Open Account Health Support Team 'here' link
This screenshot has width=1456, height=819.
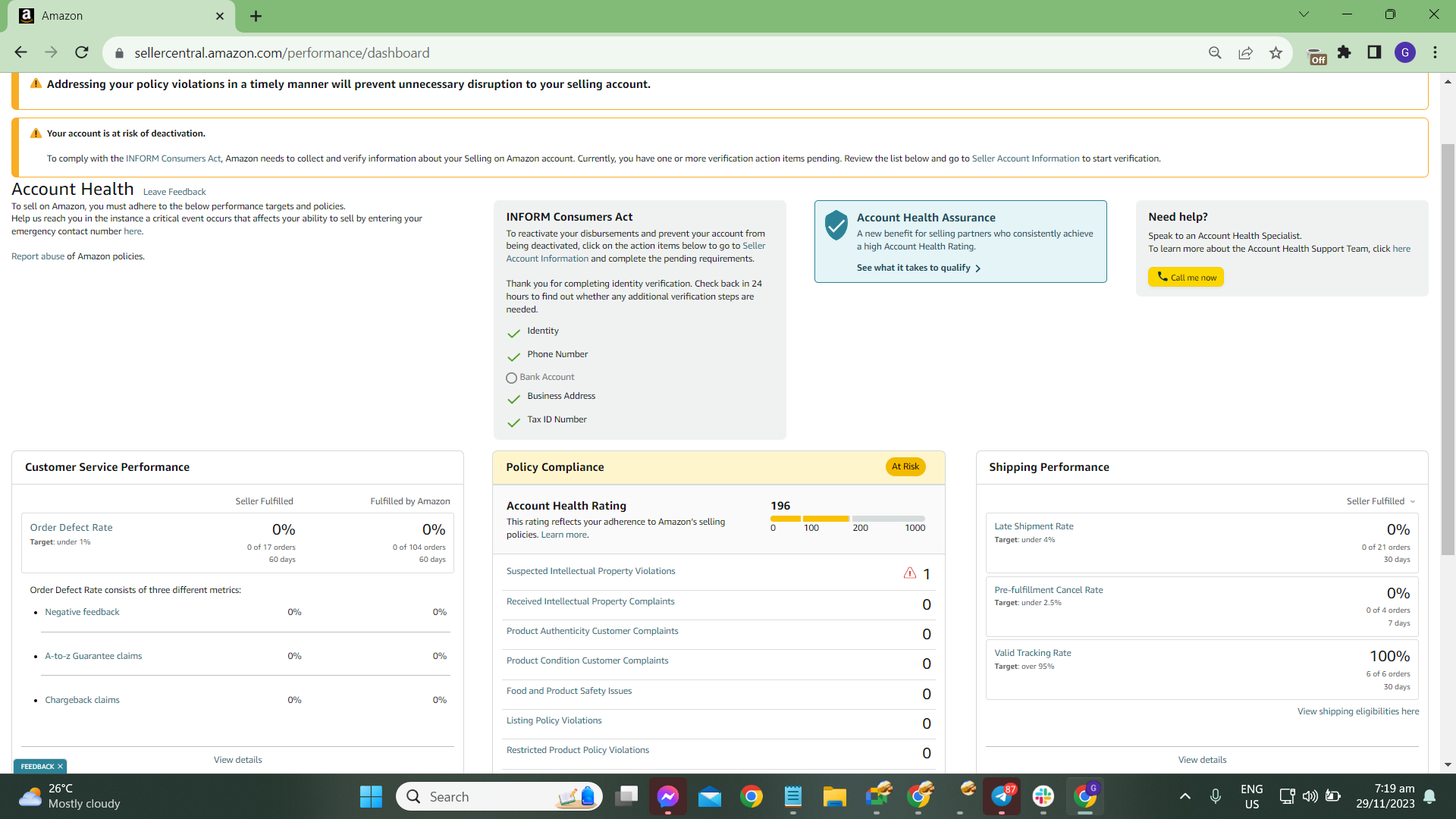[1401, 249]
